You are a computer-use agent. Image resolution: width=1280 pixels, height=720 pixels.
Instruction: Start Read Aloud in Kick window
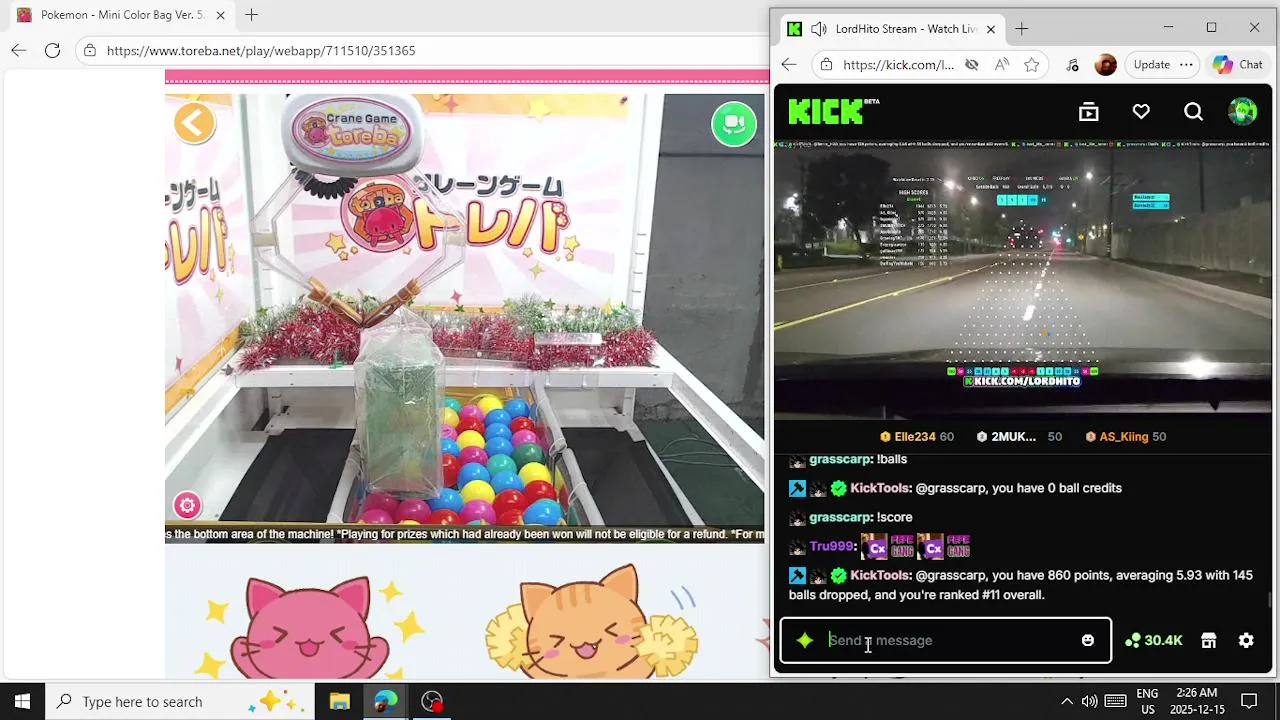coord(1002,65)
